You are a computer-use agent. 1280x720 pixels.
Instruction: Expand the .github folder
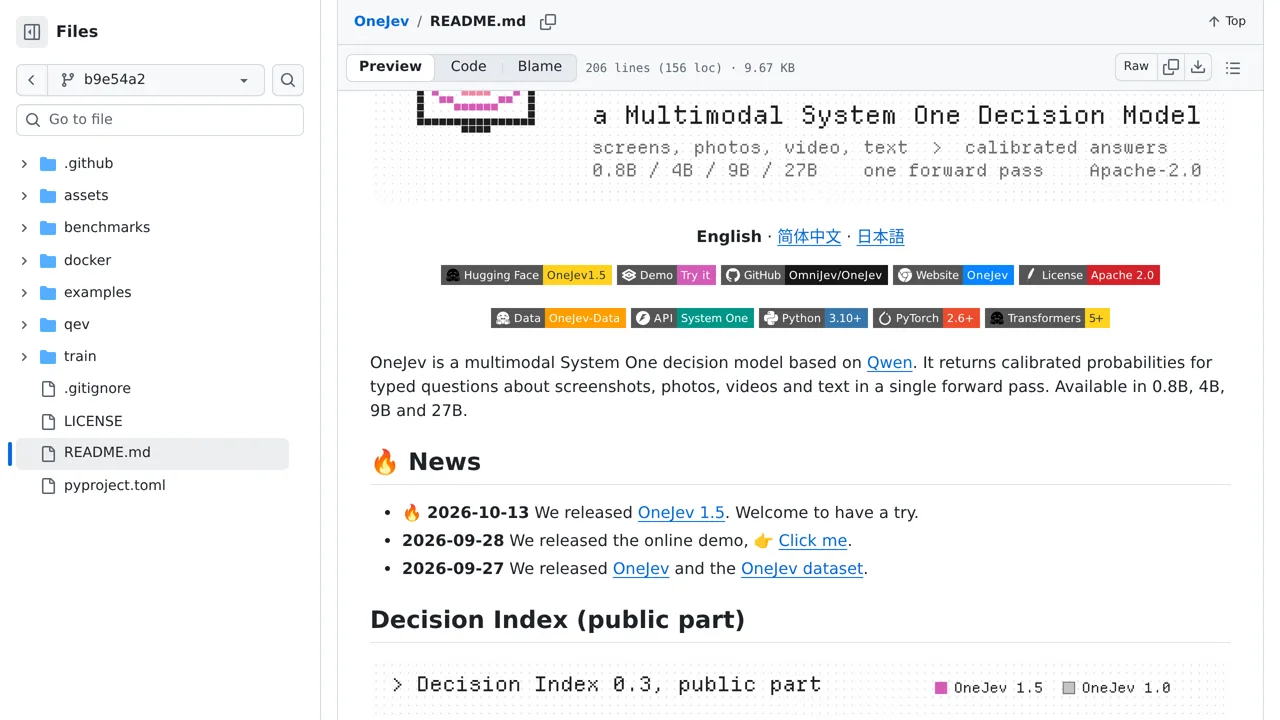click(24, 163)
